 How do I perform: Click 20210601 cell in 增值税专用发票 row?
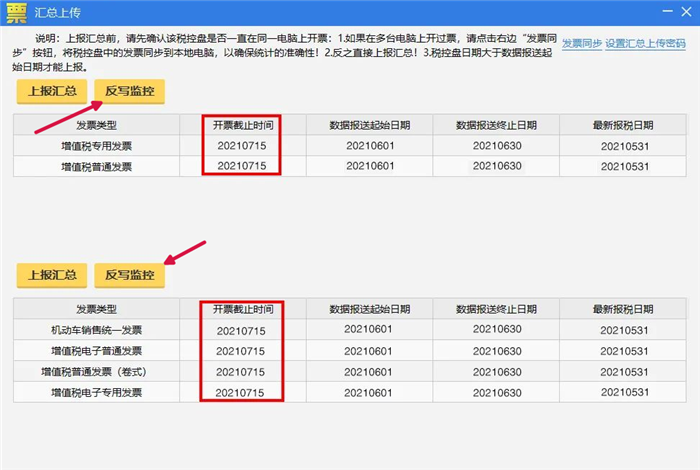[x=370, y=146]
